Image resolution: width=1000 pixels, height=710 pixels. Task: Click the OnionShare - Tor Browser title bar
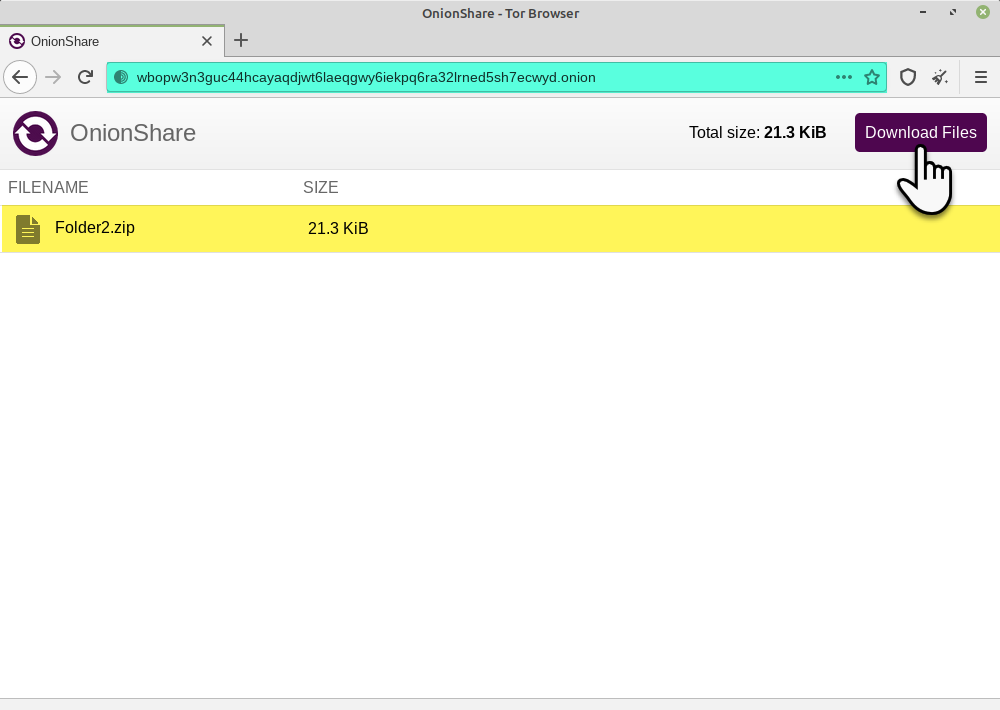(x=500, y=13)
